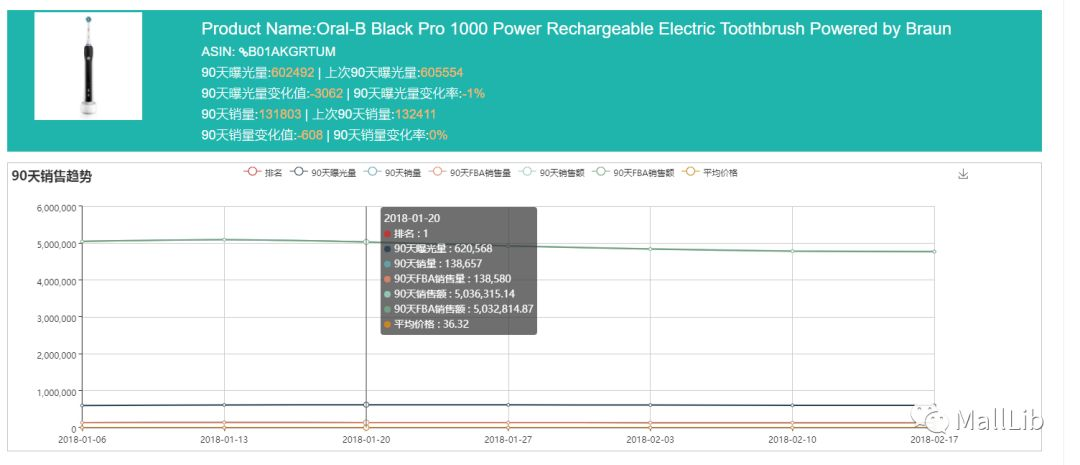Click the 2018-02-17 x-axis date label
The image size is (1080, 465).
(x=933, y=439)
